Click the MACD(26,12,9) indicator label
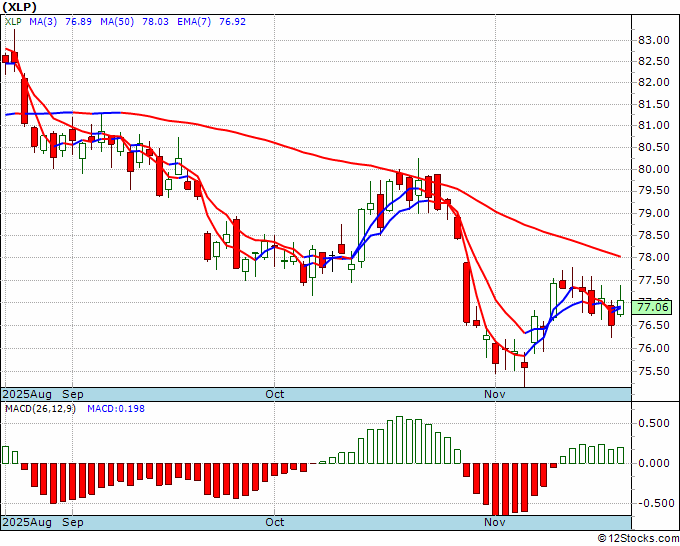The height and width of the screenshot is (546, 680). pyautogui.click(x=40, y=409)
